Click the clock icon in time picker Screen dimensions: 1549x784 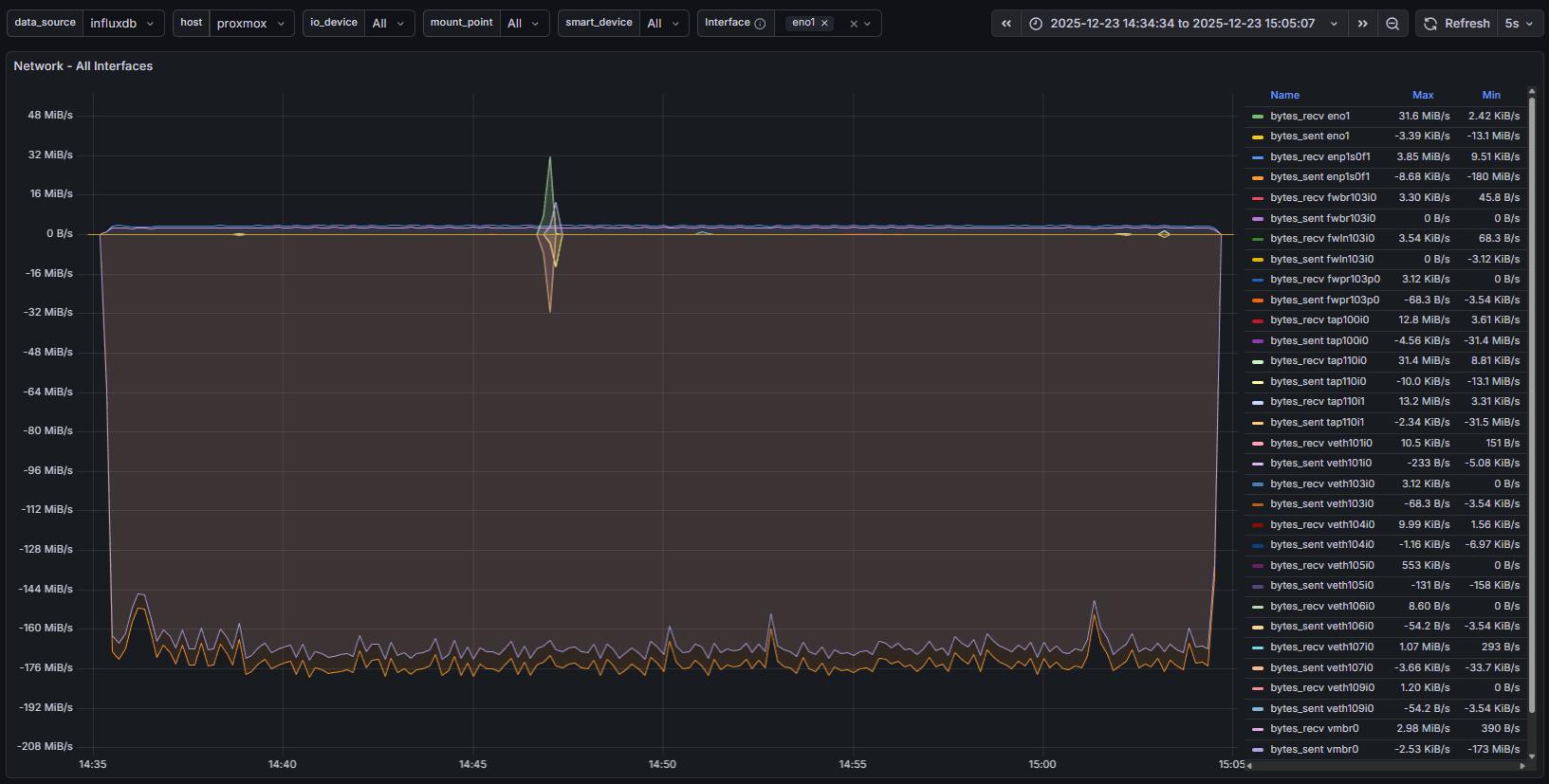(1036, 24)
